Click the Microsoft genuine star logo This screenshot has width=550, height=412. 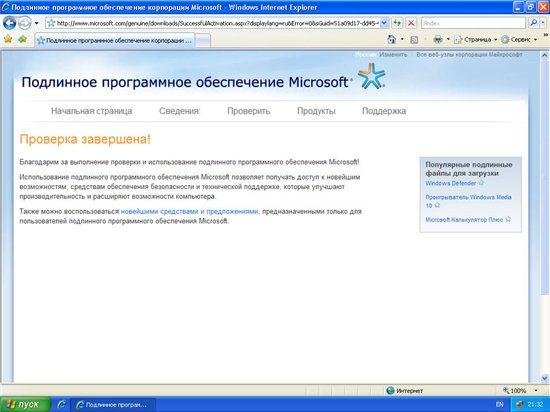click(x=371, y=75)
